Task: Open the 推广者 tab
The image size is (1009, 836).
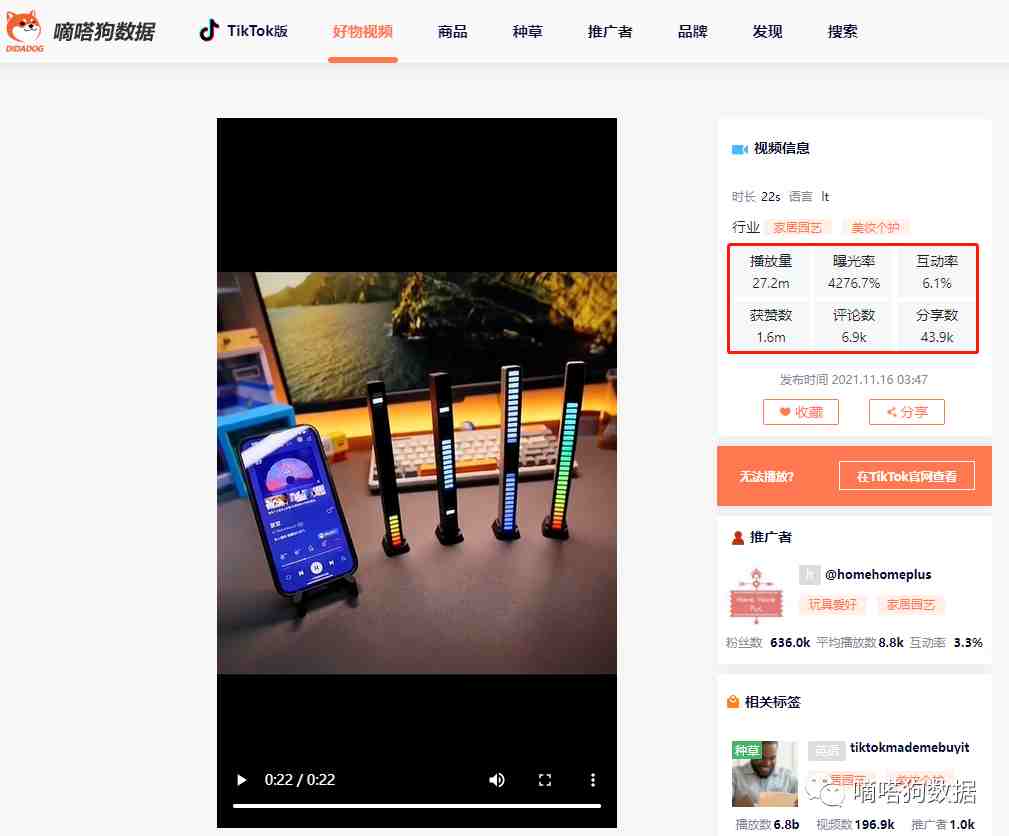Action: tap(610, 32)
